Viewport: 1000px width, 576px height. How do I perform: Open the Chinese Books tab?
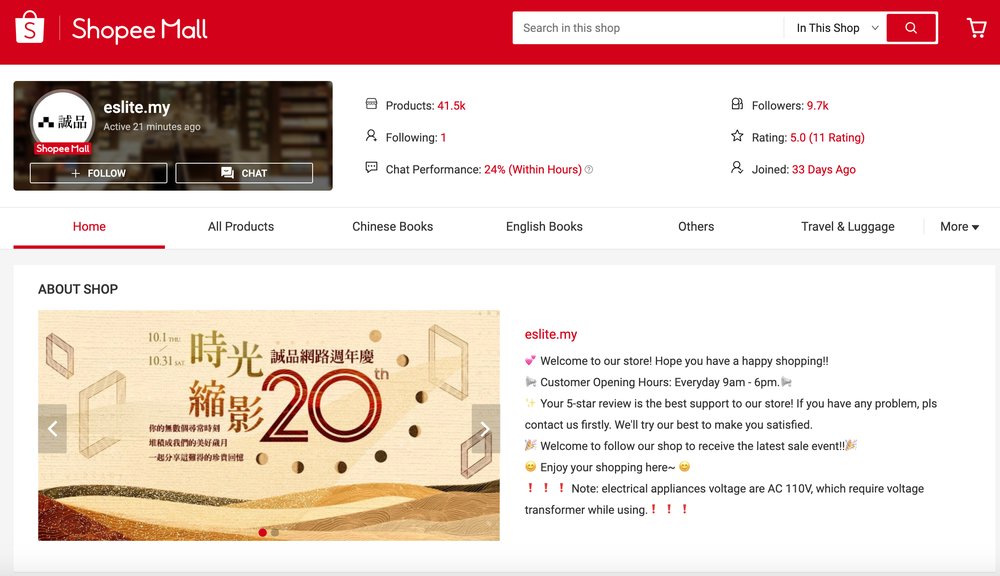pos(392,226)
